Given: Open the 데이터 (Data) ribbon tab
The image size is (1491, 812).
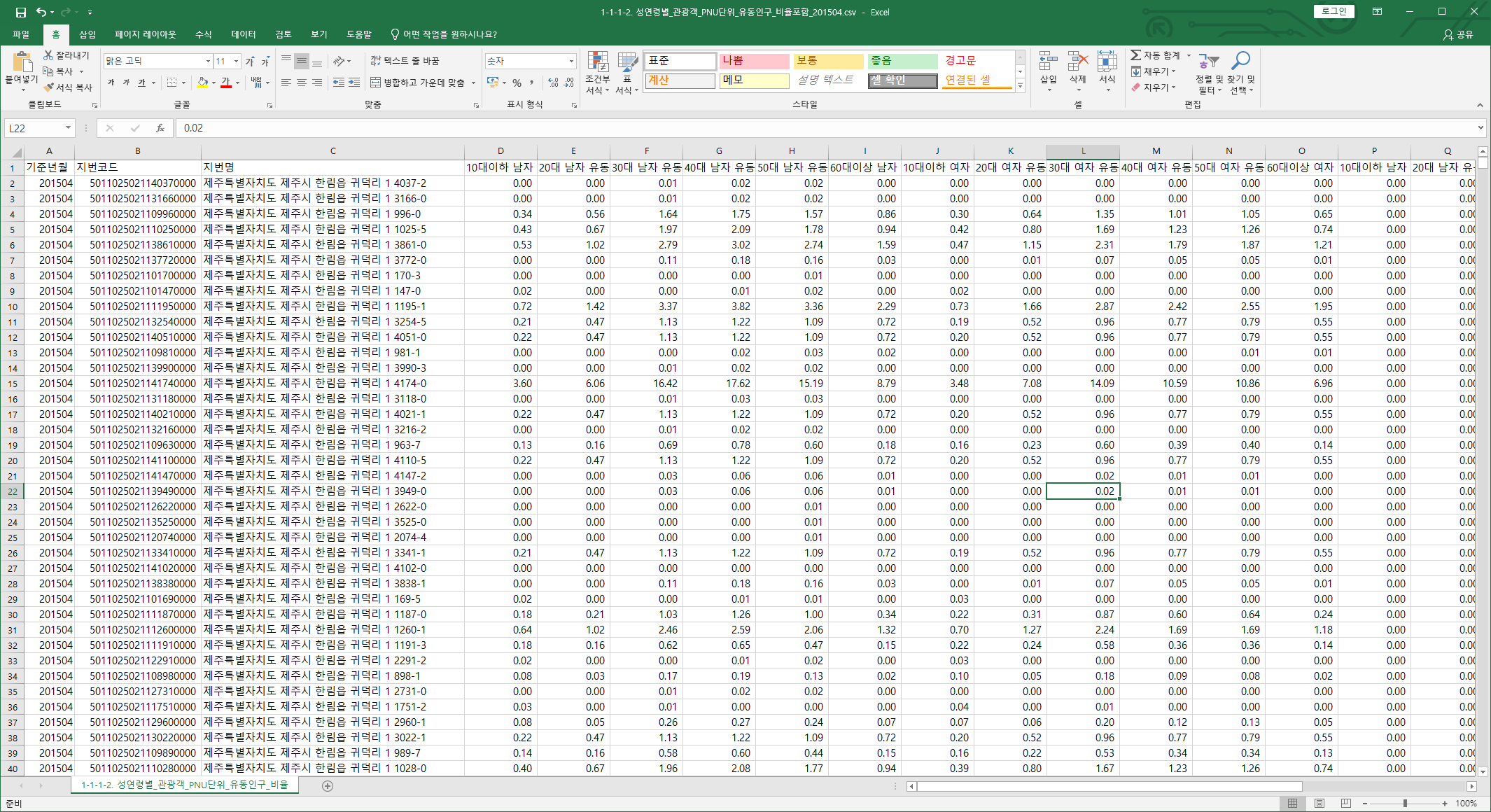Looking at the screenshot, I should tap(243, 34).
